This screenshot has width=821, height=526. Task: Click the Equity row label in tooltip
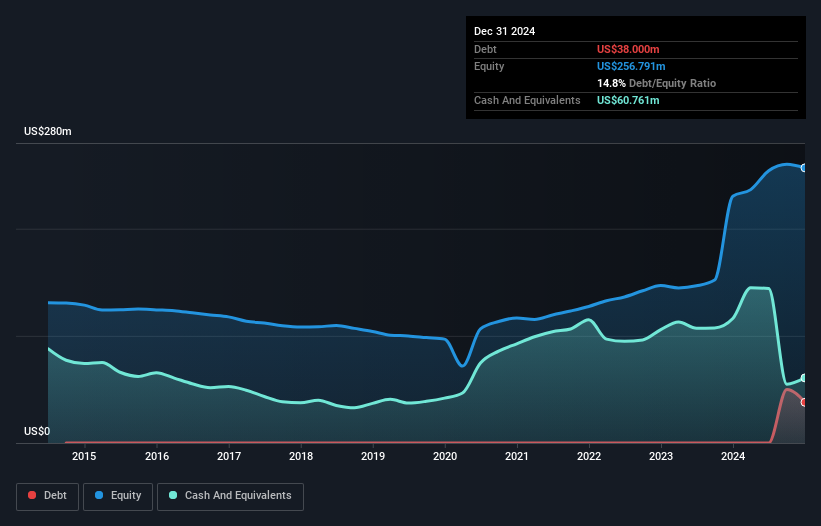tap(489, 66)
